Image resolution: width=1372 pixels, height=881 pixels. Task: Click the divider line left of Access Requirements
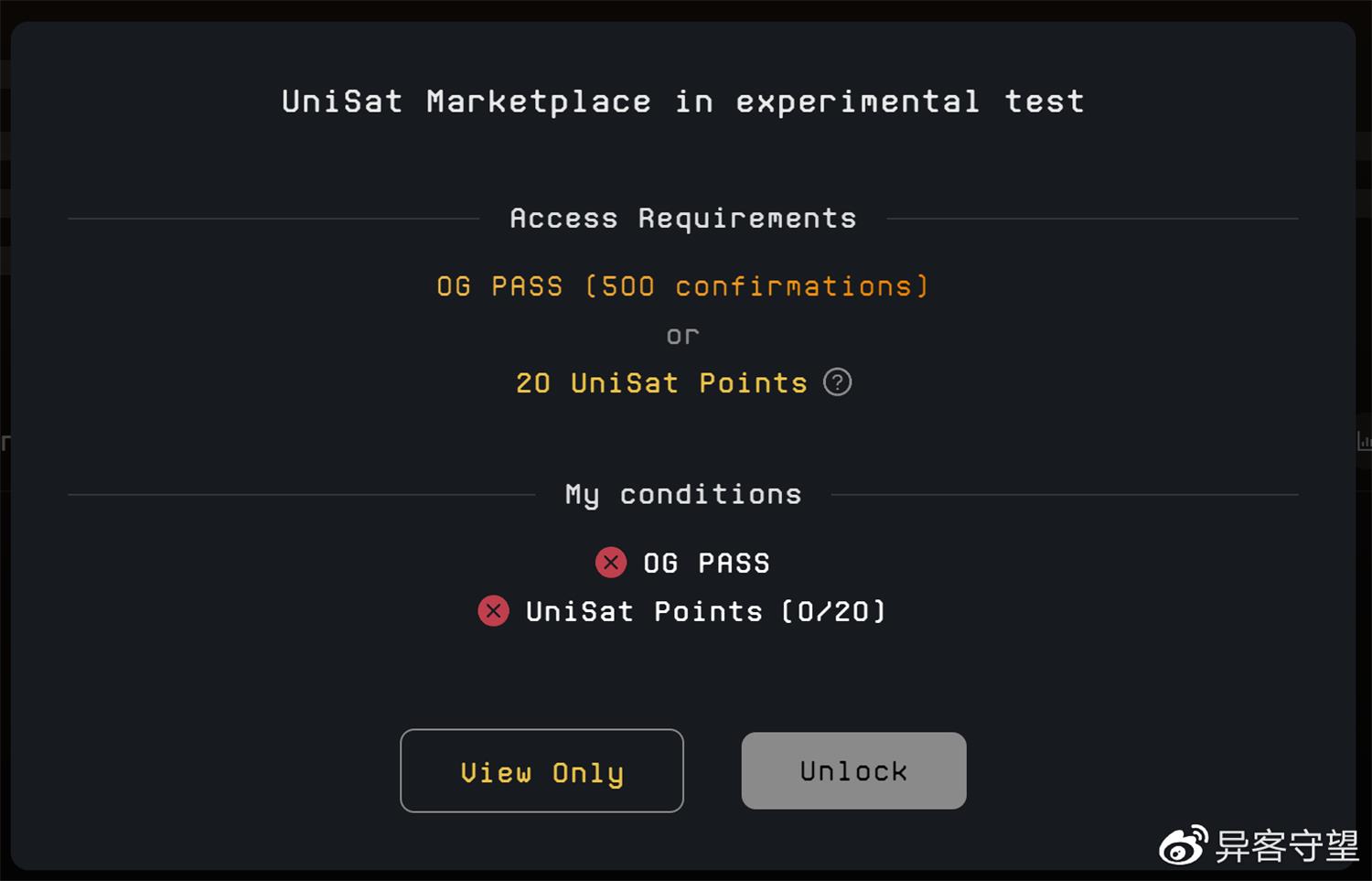(273, 219)
